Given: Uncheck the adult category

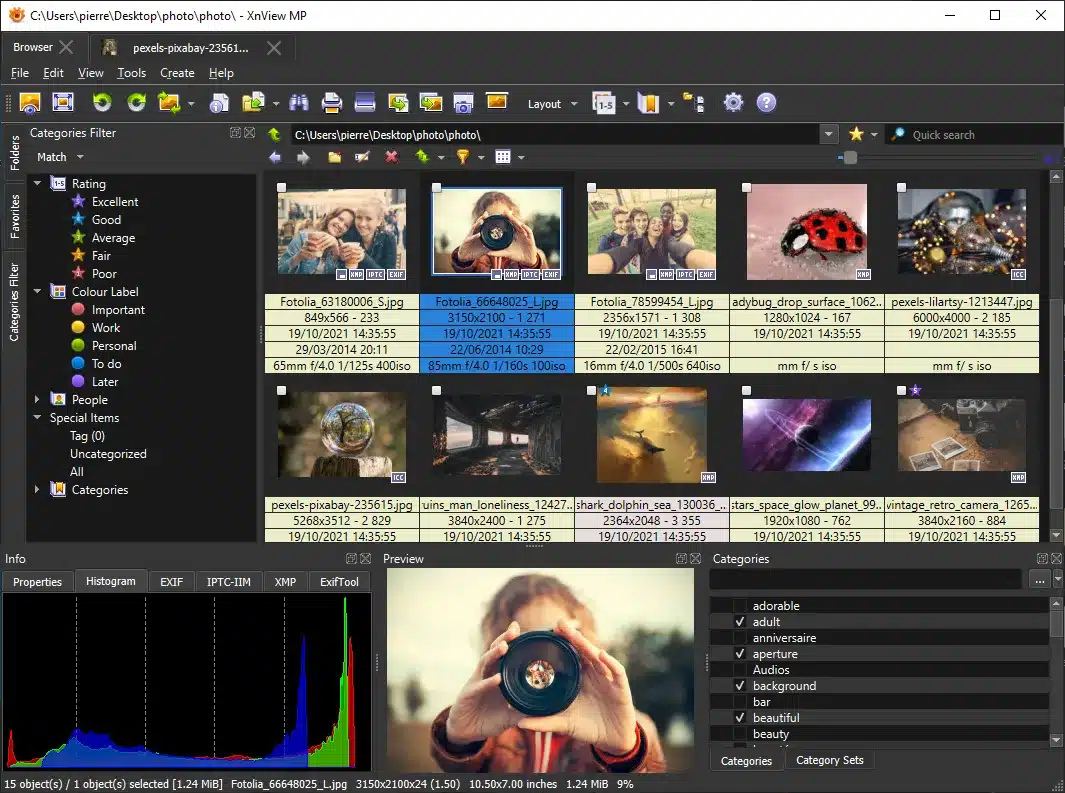Looking at the screenshot, I should (739, 621).
